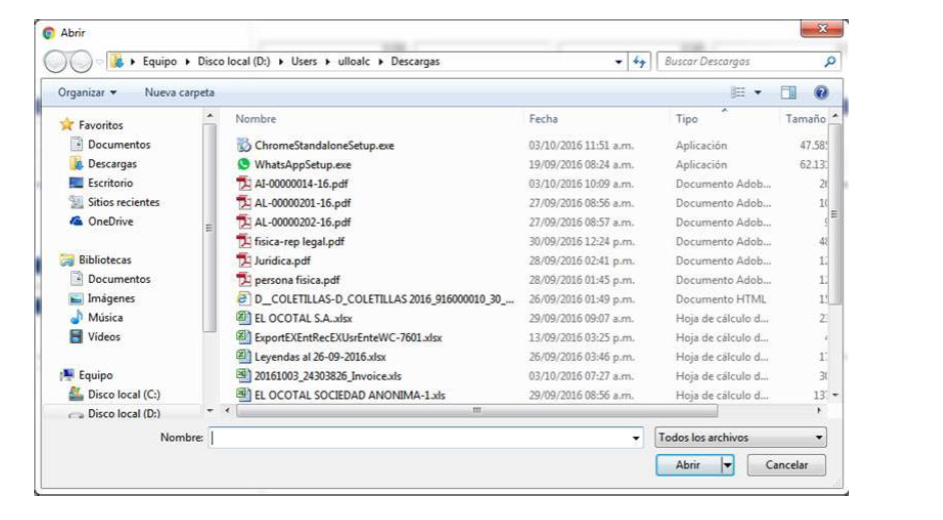Select the ChromeStandaloneSetup.exe file
This screenshot has height=520, width=943.
click(x=323, y=145)
